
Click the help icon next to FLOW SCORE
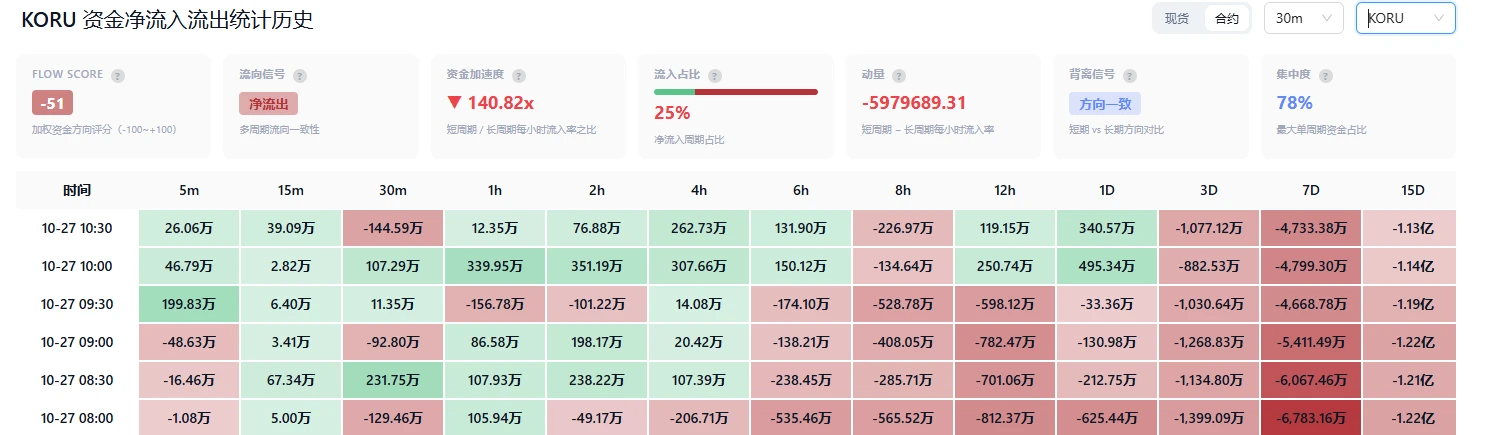point(118,75)
